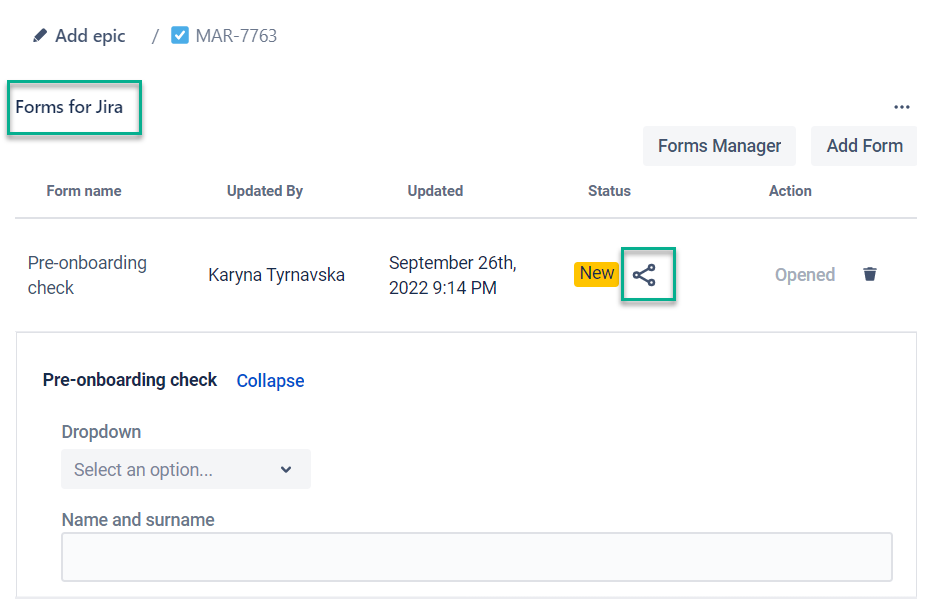
Task: Click the Add Form button
Action: pos(864,146)
